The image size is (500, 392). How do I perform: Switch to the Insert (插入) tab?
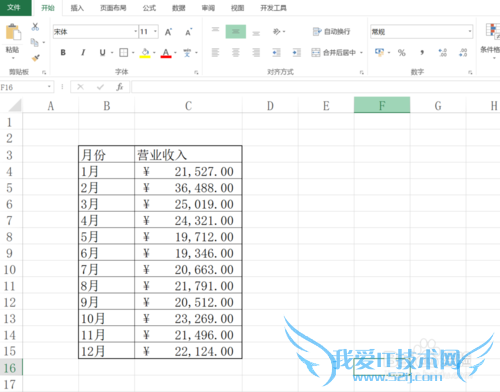tap(77, 8)
